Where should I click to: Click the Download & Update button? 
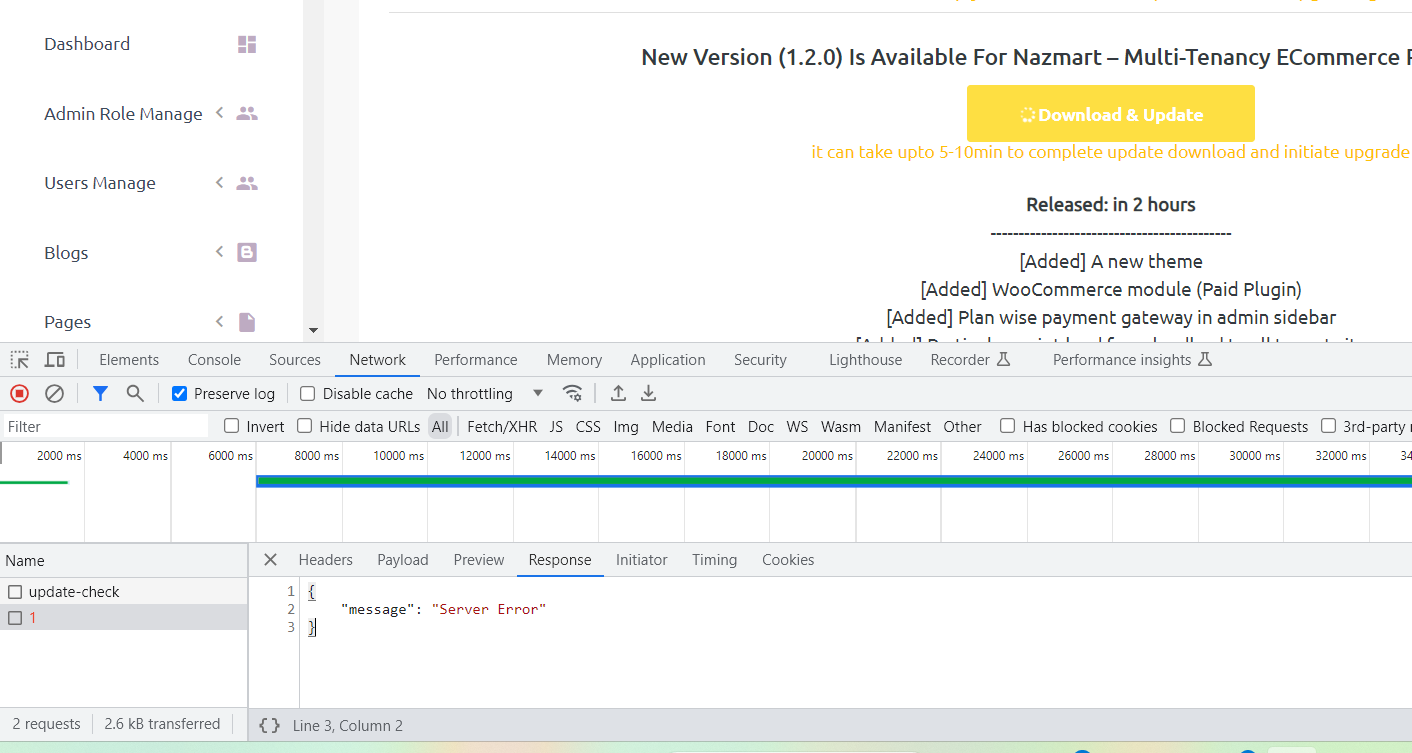pyautogui.click(x=1110, y=114)
